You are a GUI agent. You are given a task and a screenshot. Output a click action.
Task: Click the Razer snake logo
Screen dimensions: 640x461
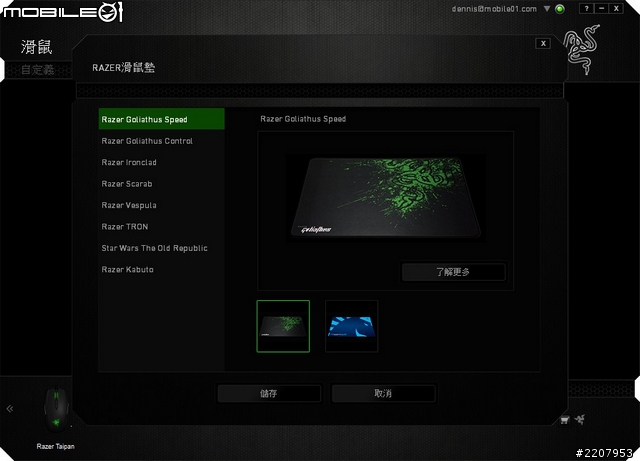[582, 49]
